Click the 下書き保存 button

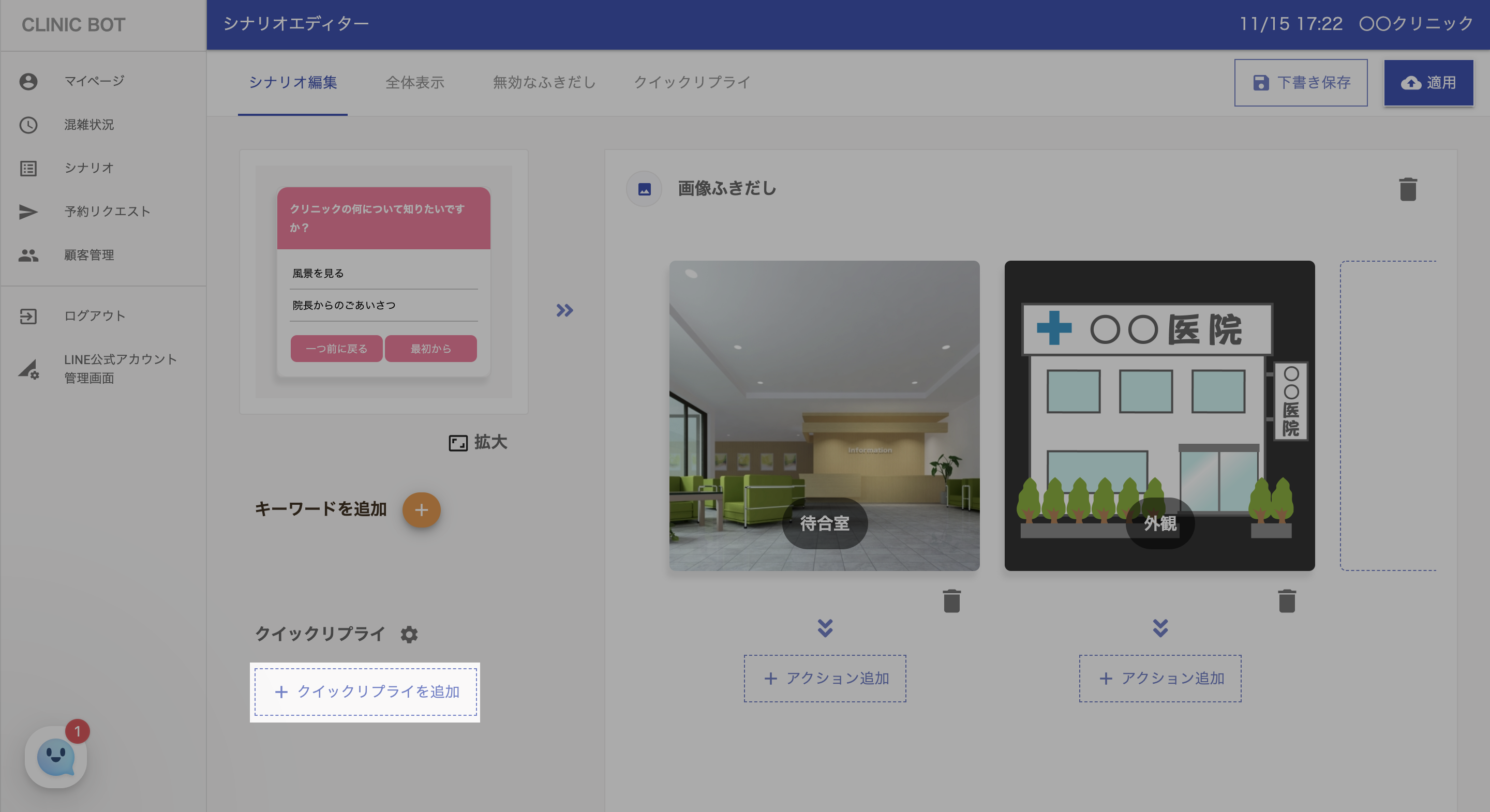coord(1300,83)
